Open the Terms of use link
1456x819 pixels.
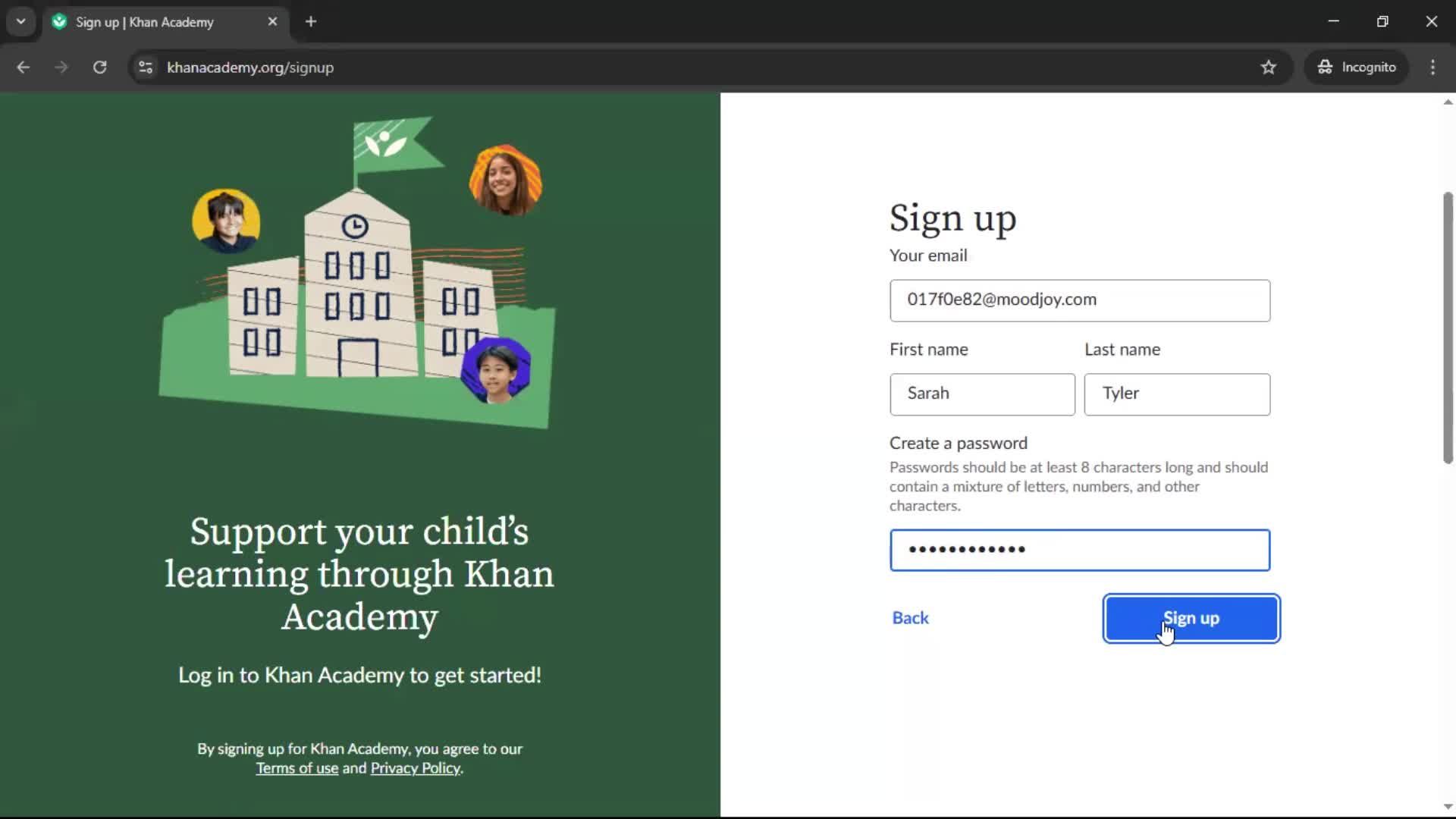(297, 768)
